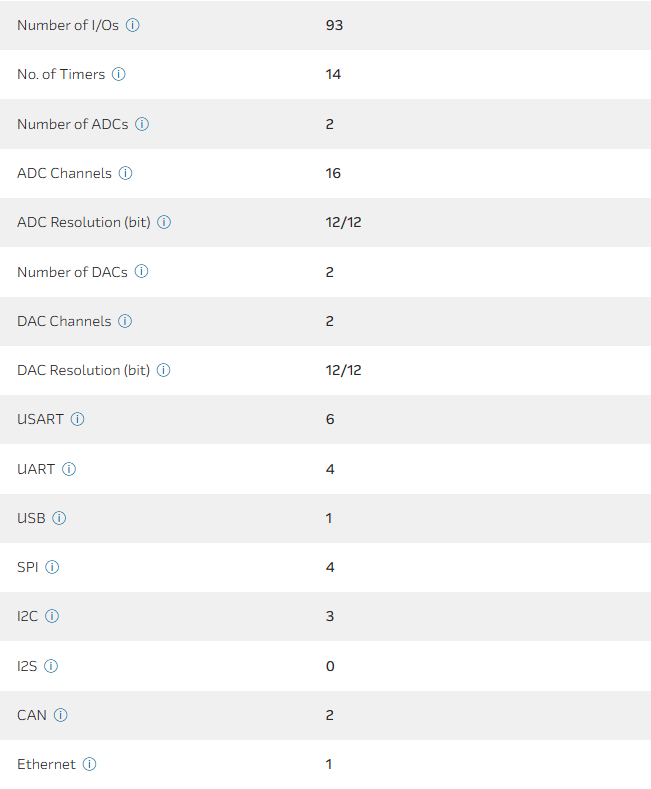The height and width of the screenshot is (789, 651).
Task: Show info about USB
Action: [x=59, y=518]
